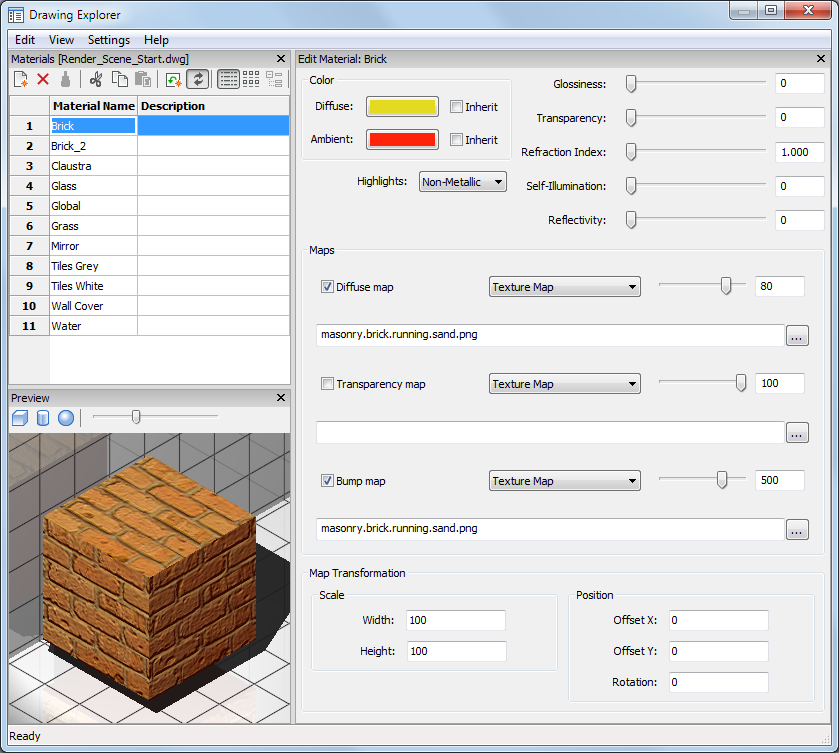Create a new material with the toolbar icon
The height and width of the screenshot is (753, 839).
(21, 79)
